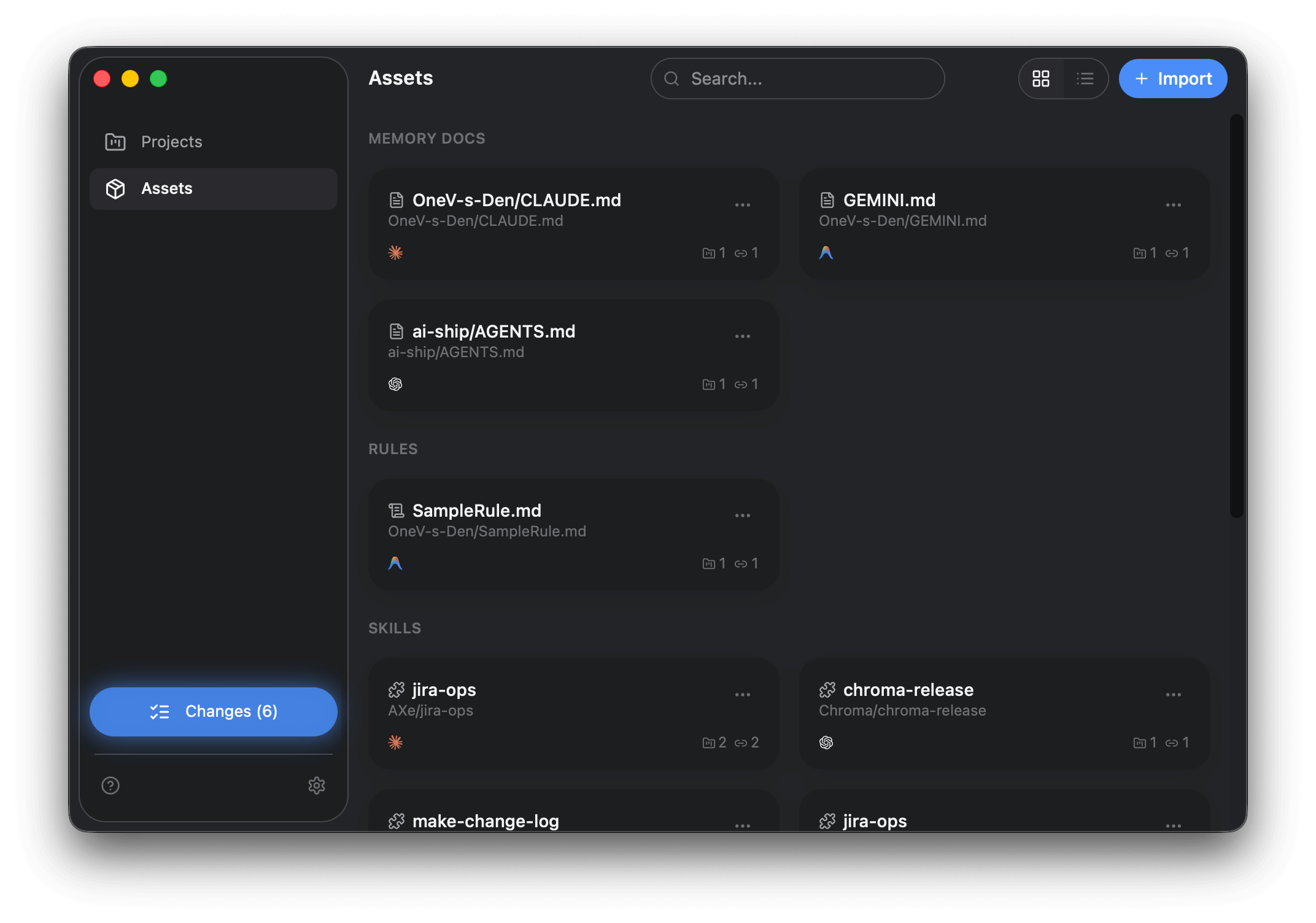The height and width of the screenshot is (923, 1316).
Task: Switch to the Projects section
Action: (x=171, y=142)
